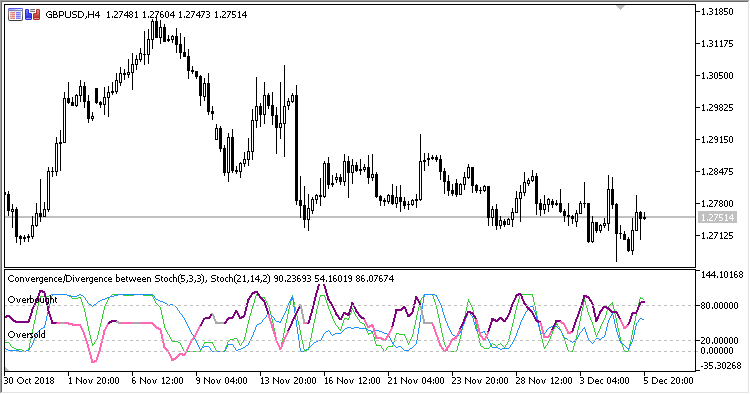
Task: Click the Oversold level label
Action: point(27,335)
